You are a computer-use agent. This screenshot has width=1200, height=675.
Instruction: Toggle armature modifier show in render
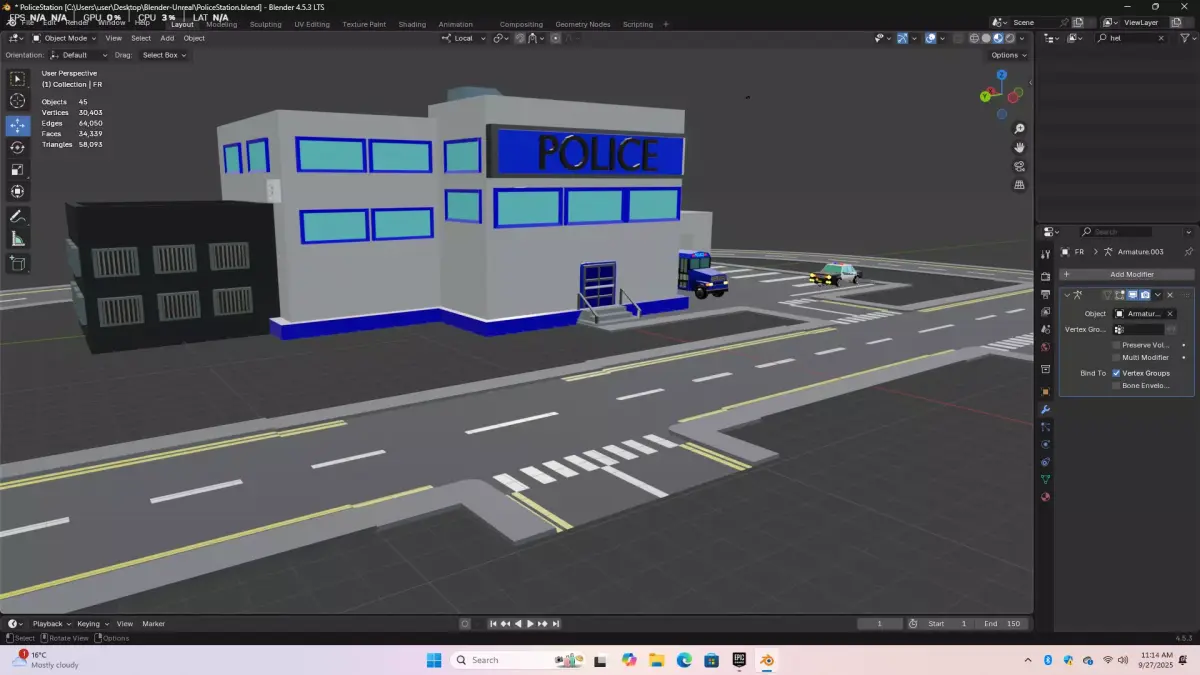point(1144,295)
